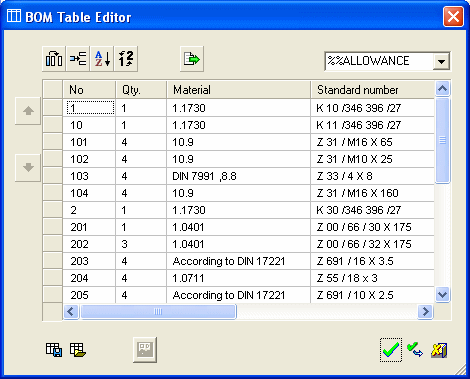Click the apply checkmark with blue arrows icon

[x=415, y=350]
